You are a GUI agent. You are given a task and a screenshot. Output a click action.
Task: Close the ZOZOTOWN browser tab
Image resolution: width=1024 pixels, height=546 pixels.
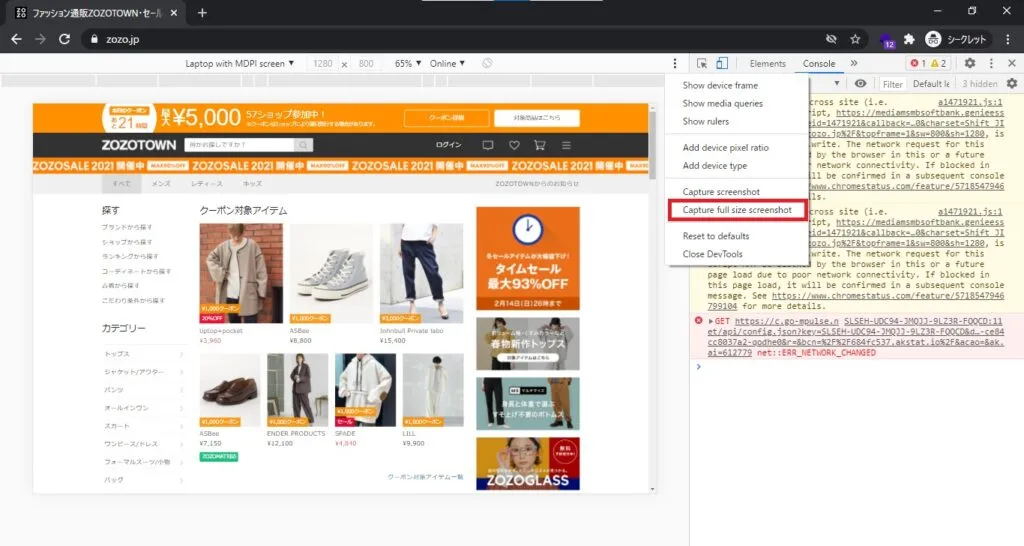(x=174, y=12)
